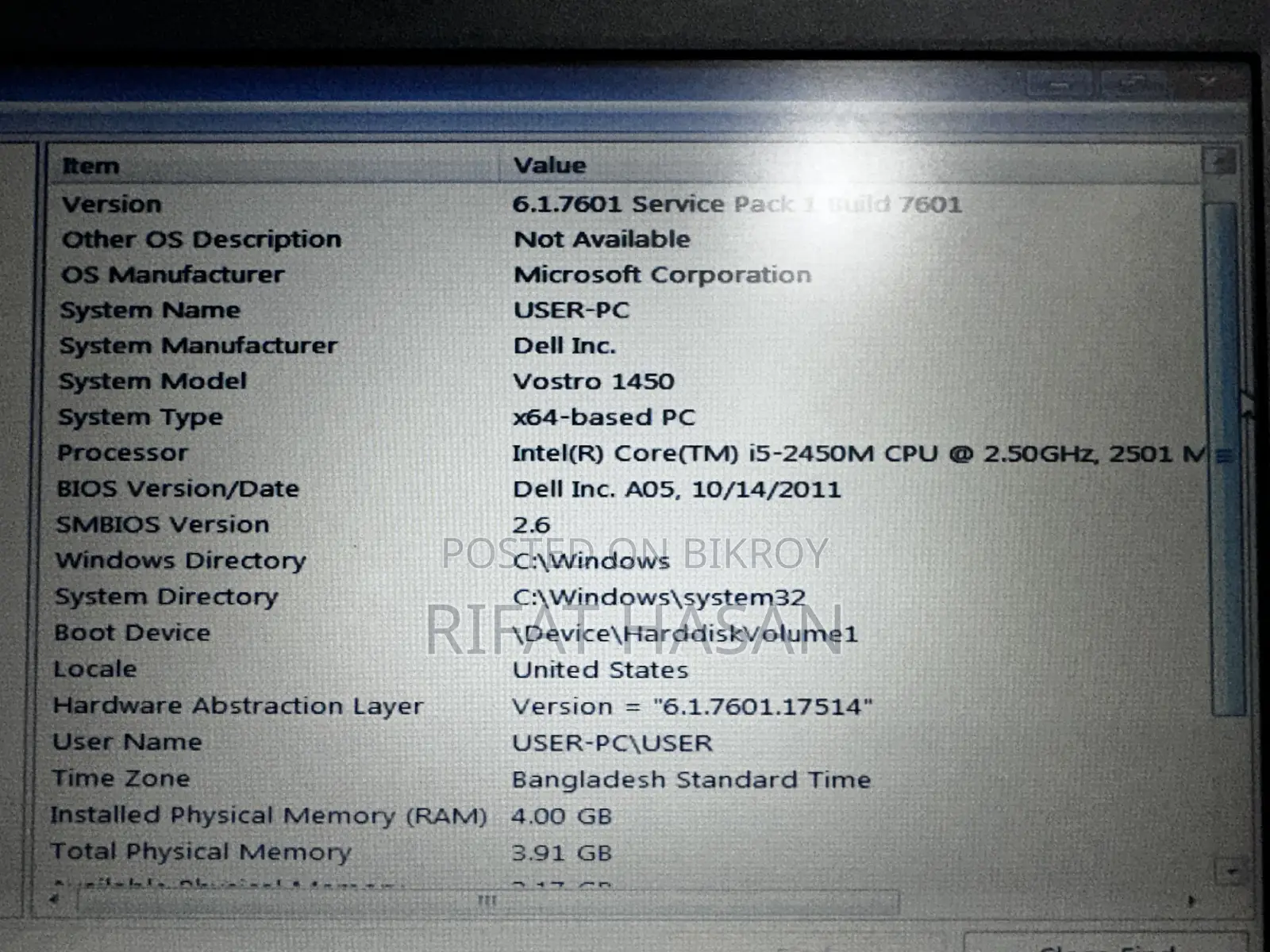Click the vertical scrollbar up arrow

click(x=1220, y=161)
